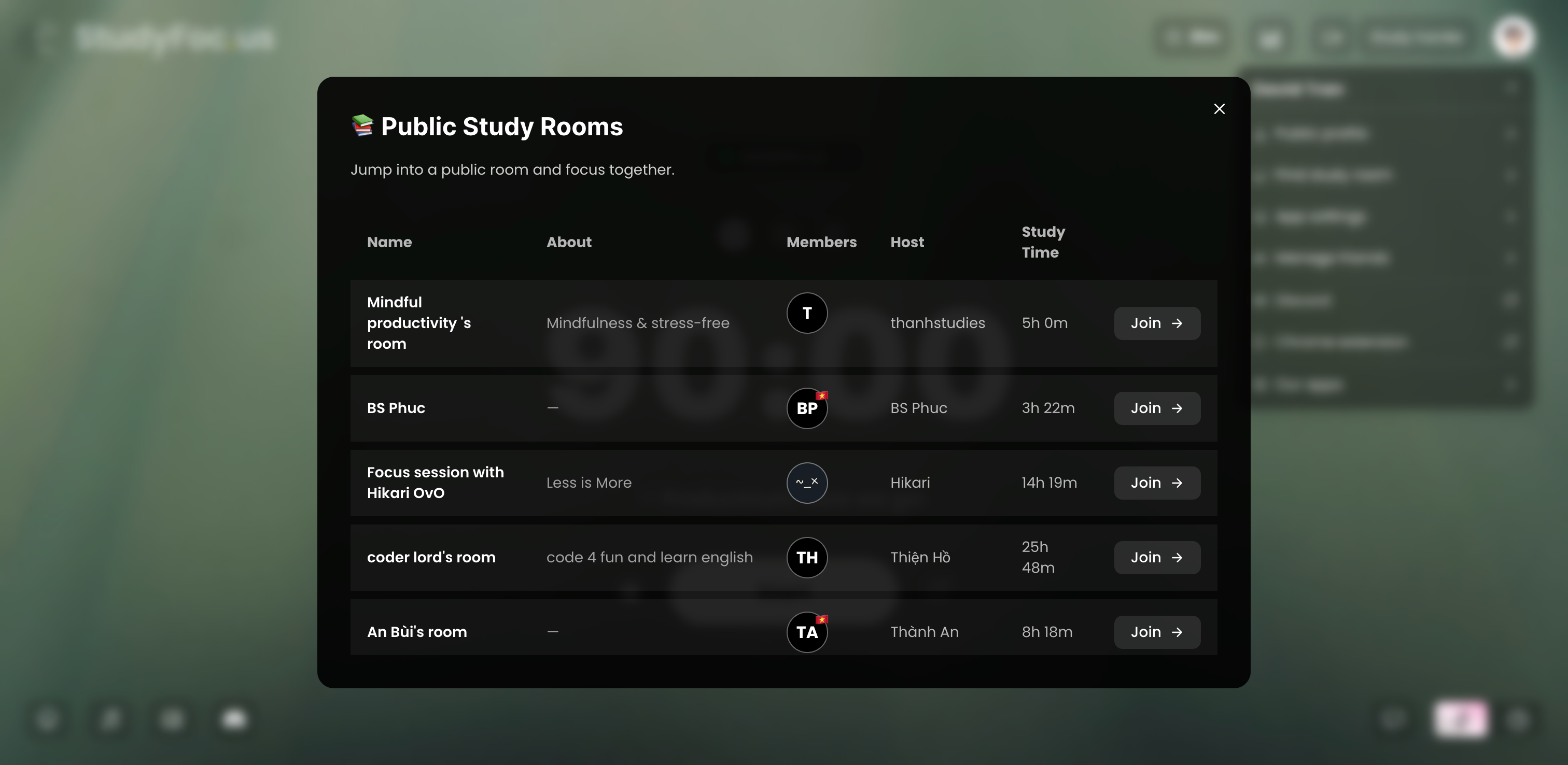
Task: Click host name thanhstudies
Action: 937,323
